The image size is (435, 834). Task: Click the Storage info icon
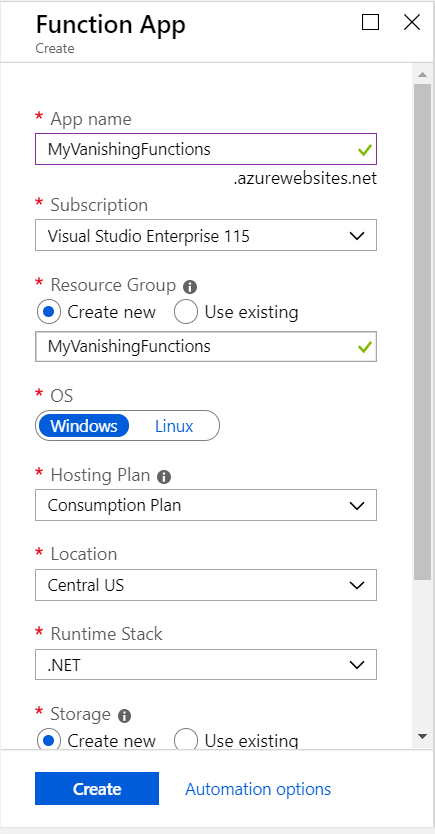pos(124,716)
